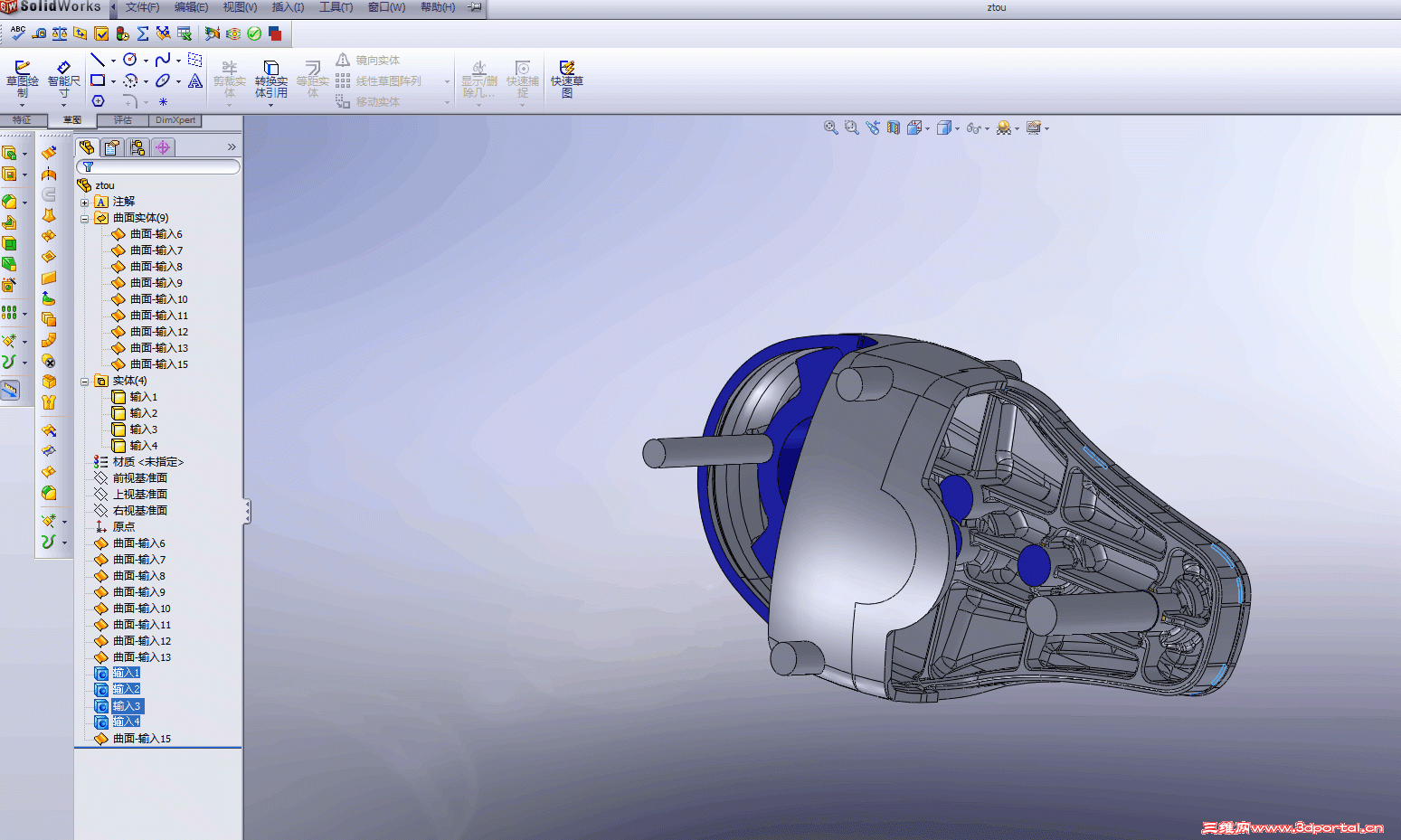Click the Previous View icon
This screenshot has height=840, width=1401.
click(872, 128)
